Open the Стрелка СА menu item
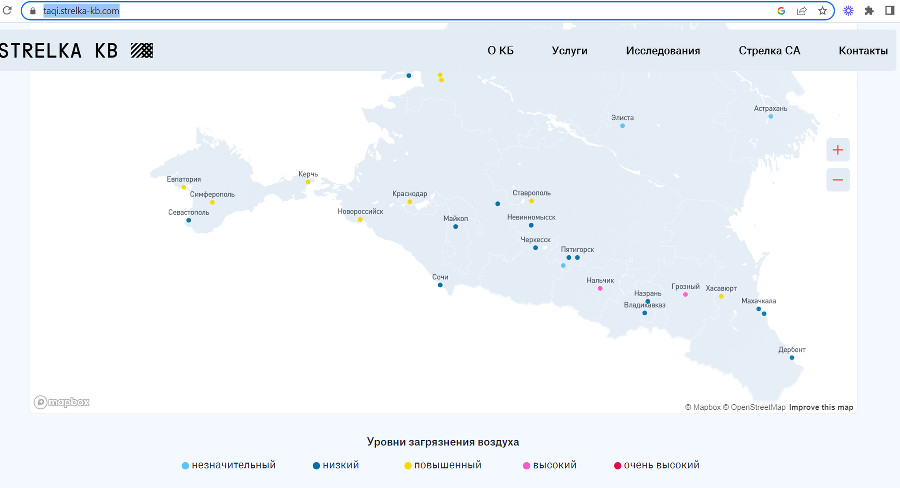 (x=769, y=51)
